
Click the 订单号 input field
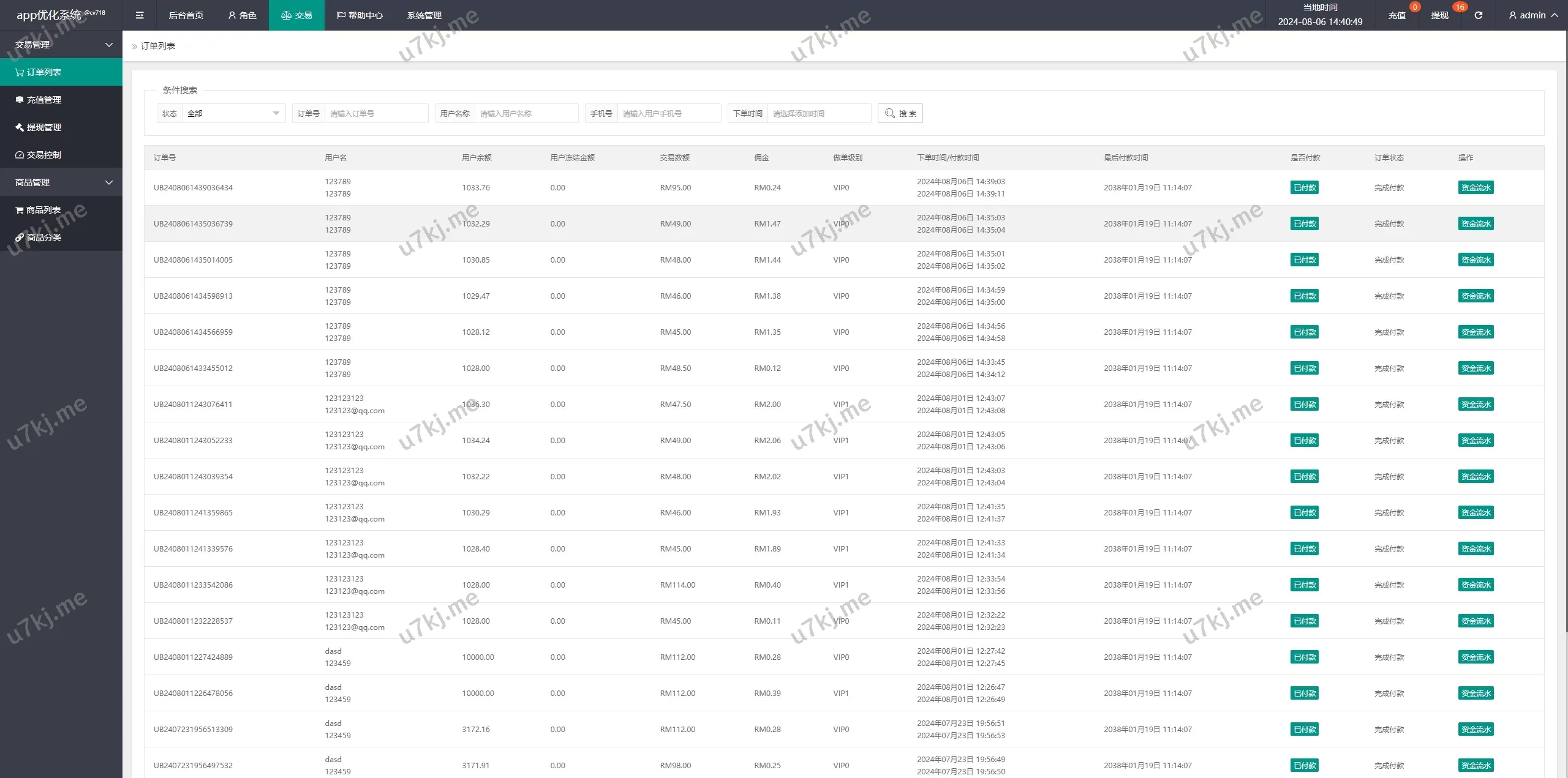pyautogui.click(x=375, y=113)
